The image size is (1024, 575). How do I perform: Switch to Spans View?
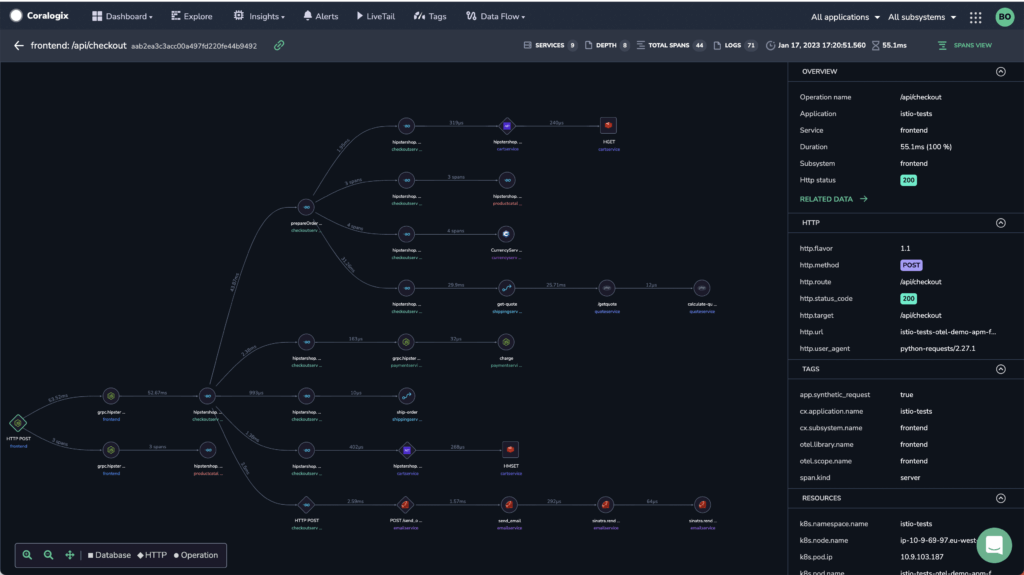tap(965, 46)
